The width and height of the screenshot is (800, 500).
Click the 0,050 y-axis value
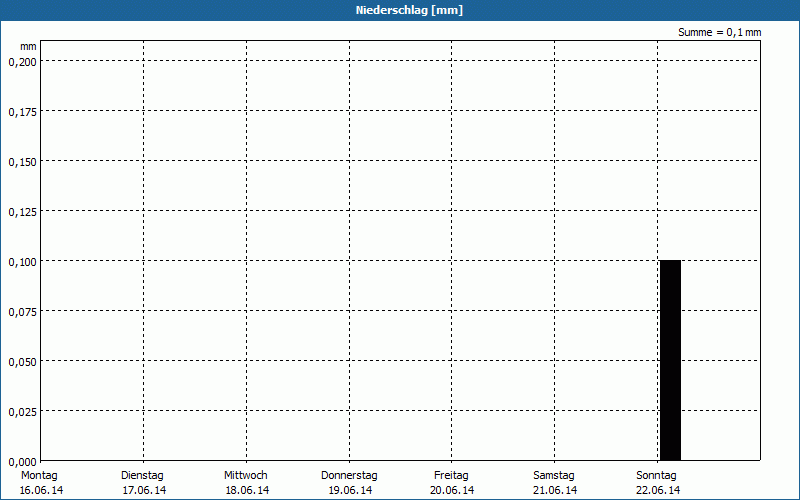pyautogui.click(x=22, y=361)
